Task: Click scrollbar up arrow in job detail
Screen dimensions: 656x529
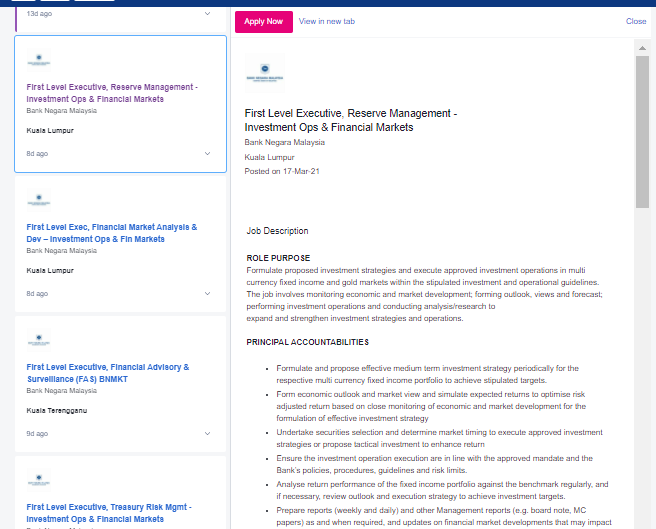Action: pos(642,48)
